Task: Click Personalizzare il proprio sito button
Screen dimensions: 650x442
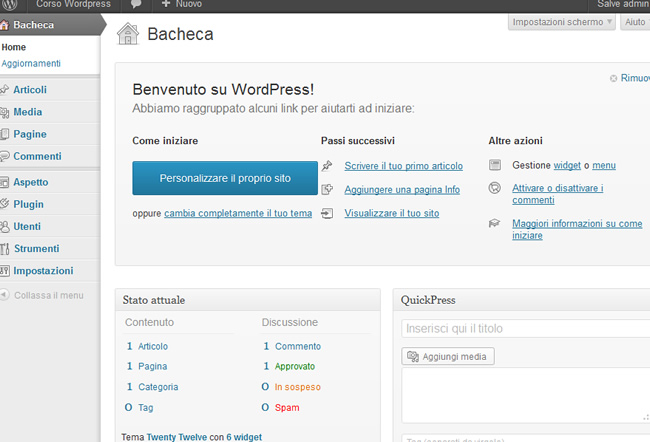Action: click(x=225, y=178)
